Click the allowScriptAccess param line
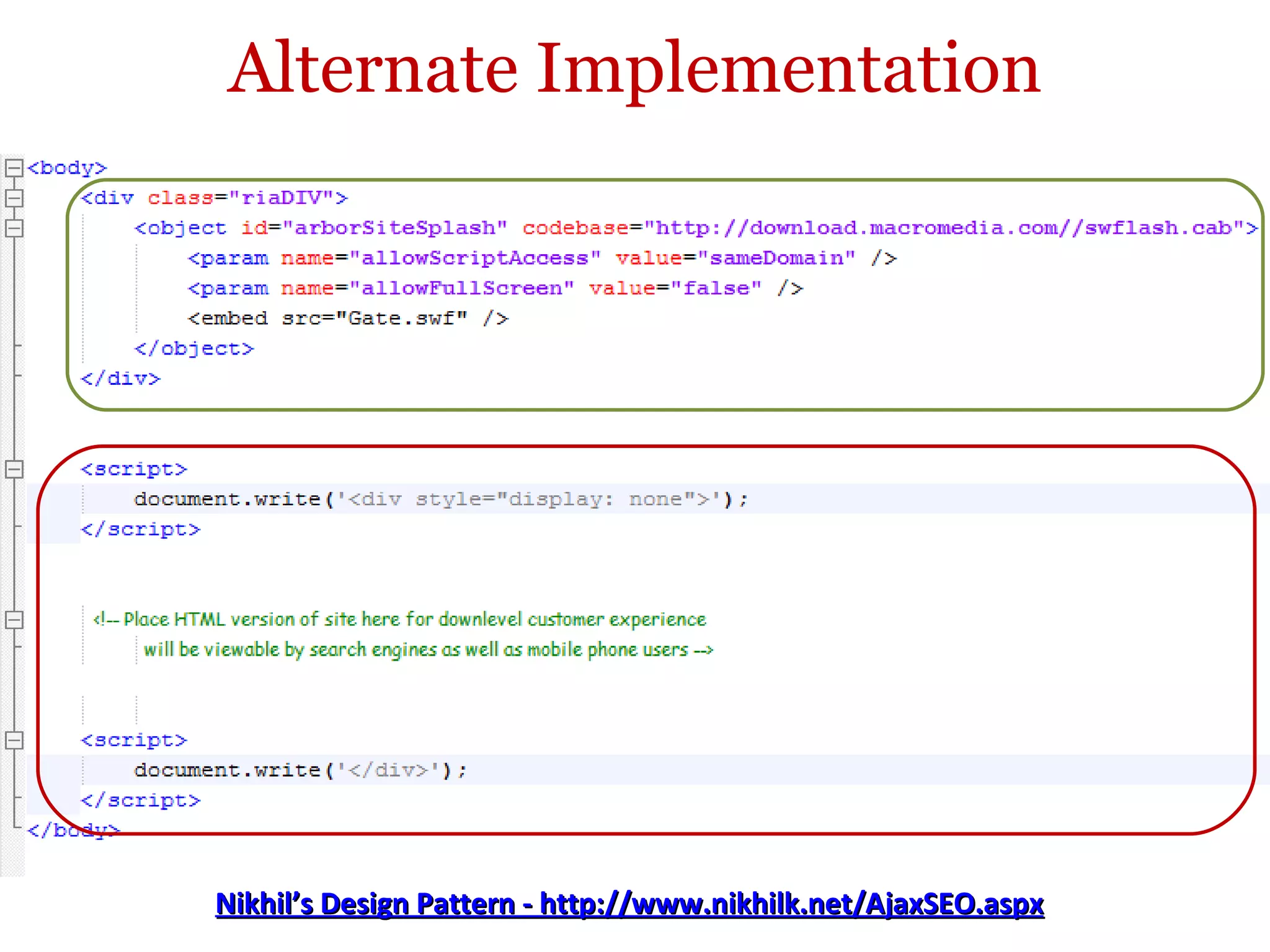The image size is (1270, 952). (543, 258)
